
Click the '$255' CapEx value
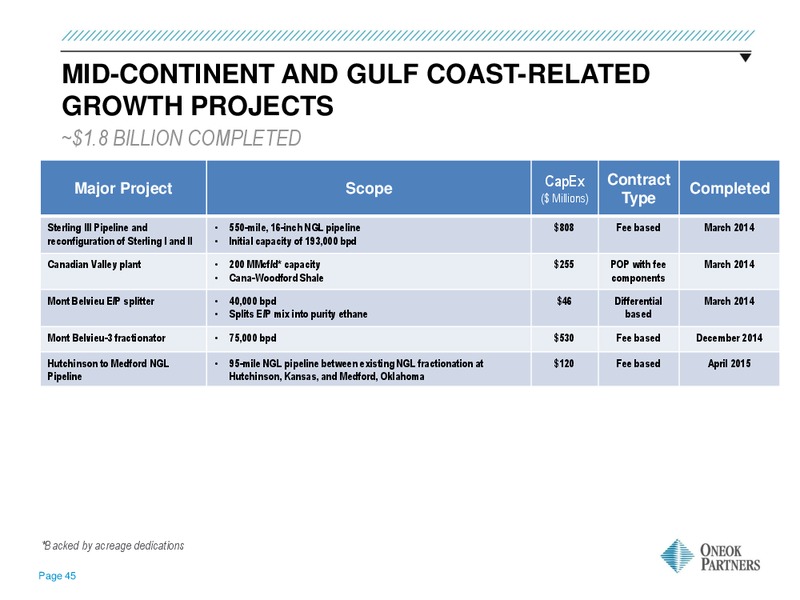point(564,264)
